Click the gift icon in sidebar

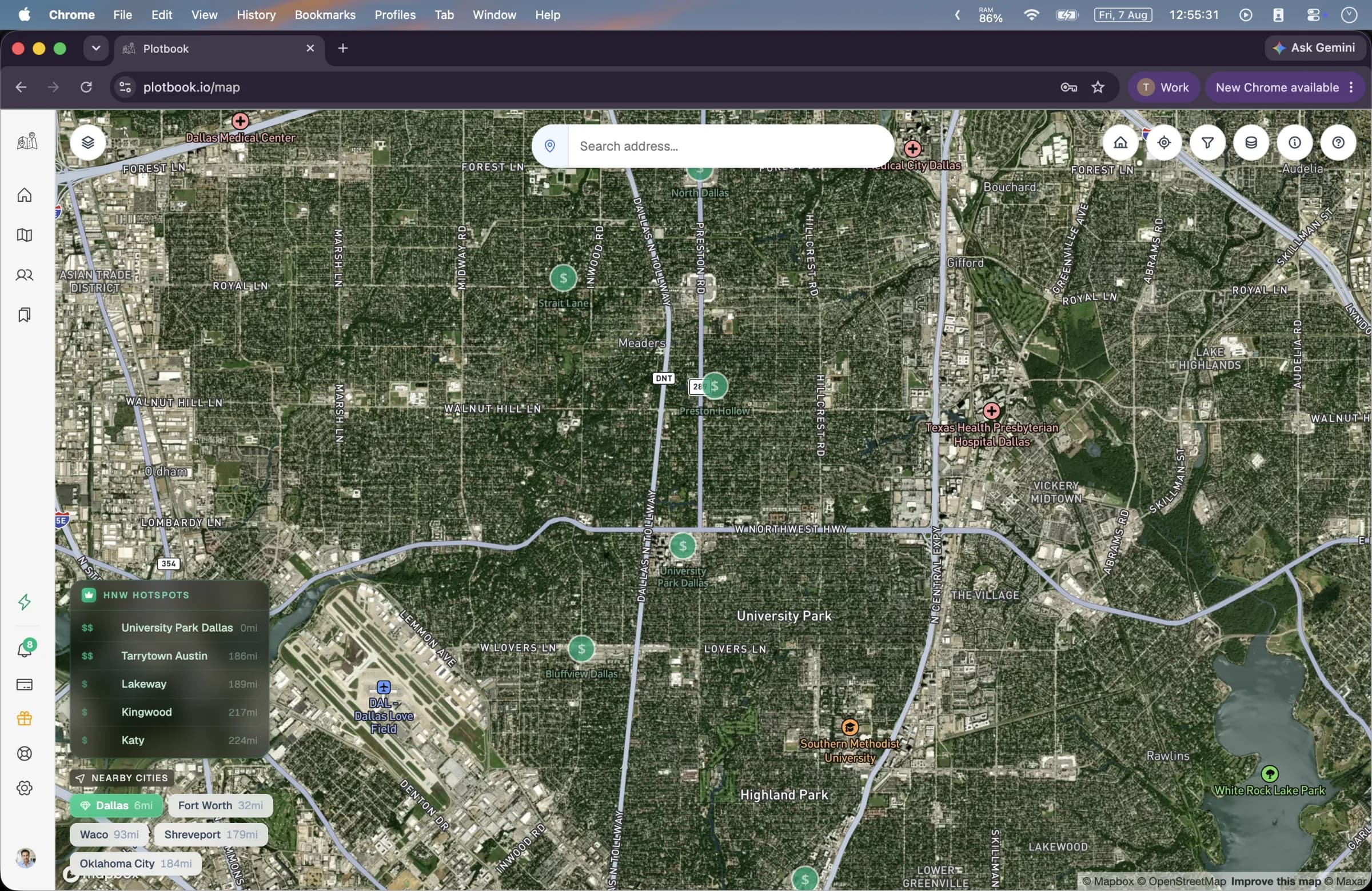click(24, 718)
